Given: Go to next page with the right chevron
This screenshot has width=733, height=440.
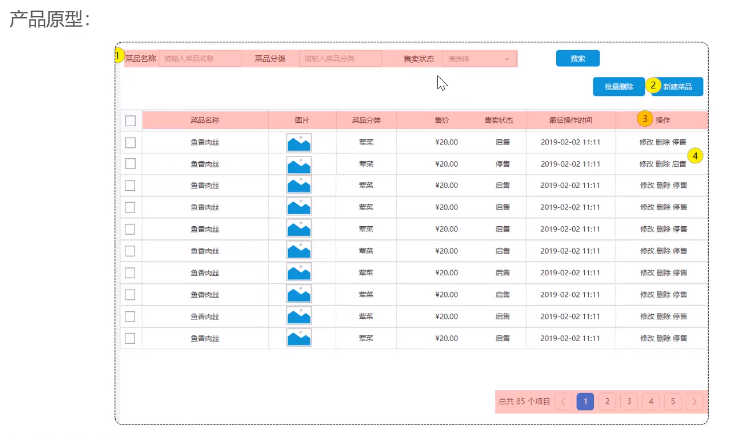Looking at the screenshot, I should 694,401.
